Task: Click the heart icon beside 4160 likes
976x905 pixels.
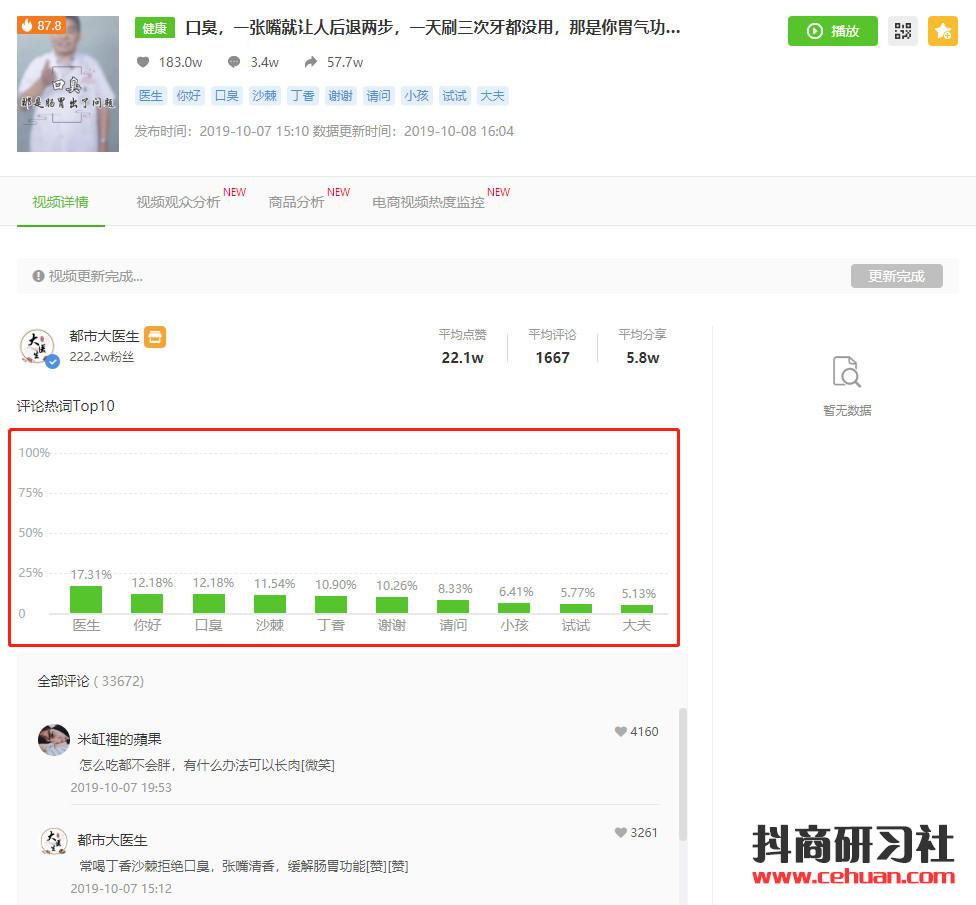Action: pyautogui.click(x=620, y=732)
